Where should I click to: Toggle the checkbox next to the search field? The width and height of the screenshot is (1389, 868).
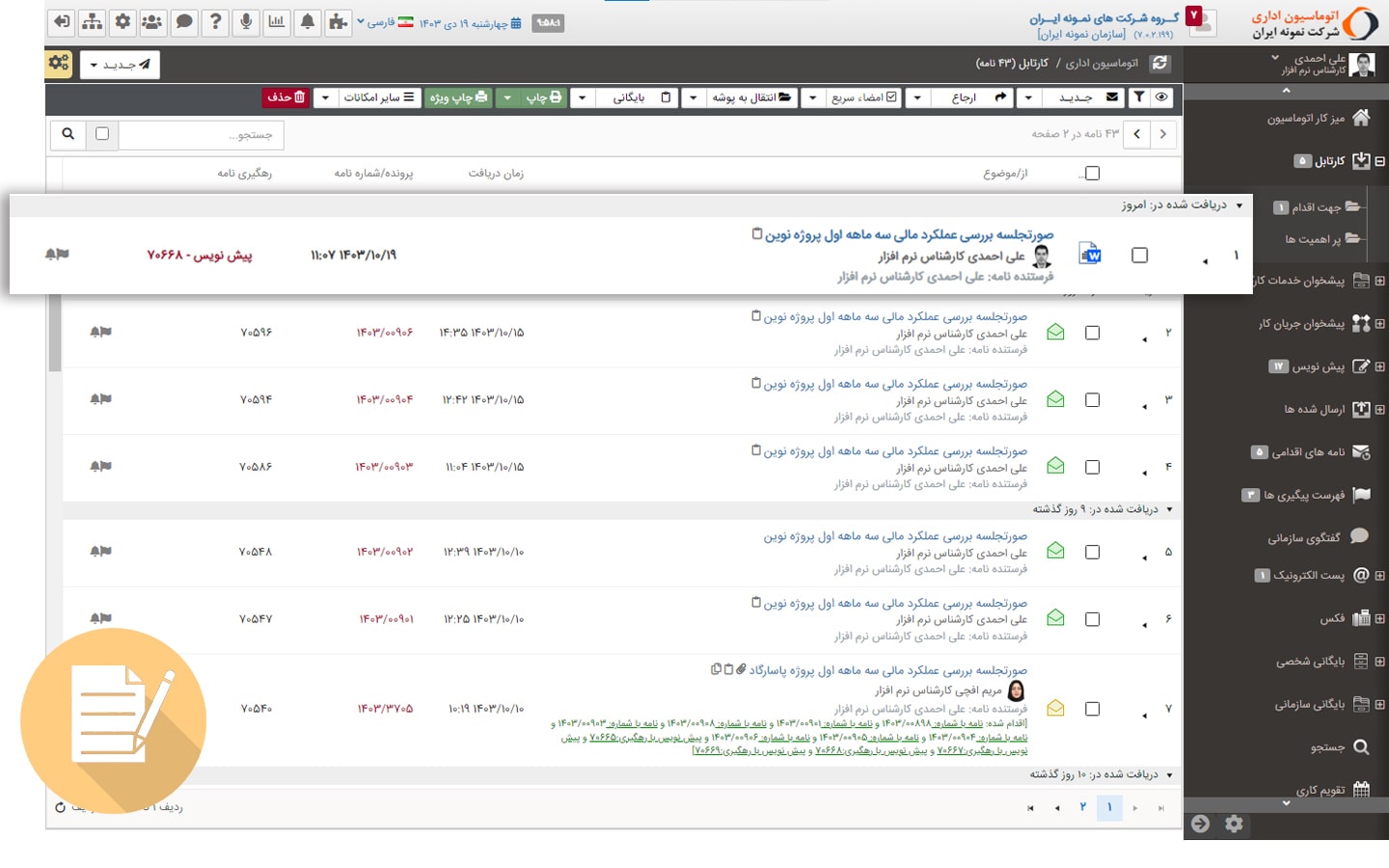(x=102, y=134)
